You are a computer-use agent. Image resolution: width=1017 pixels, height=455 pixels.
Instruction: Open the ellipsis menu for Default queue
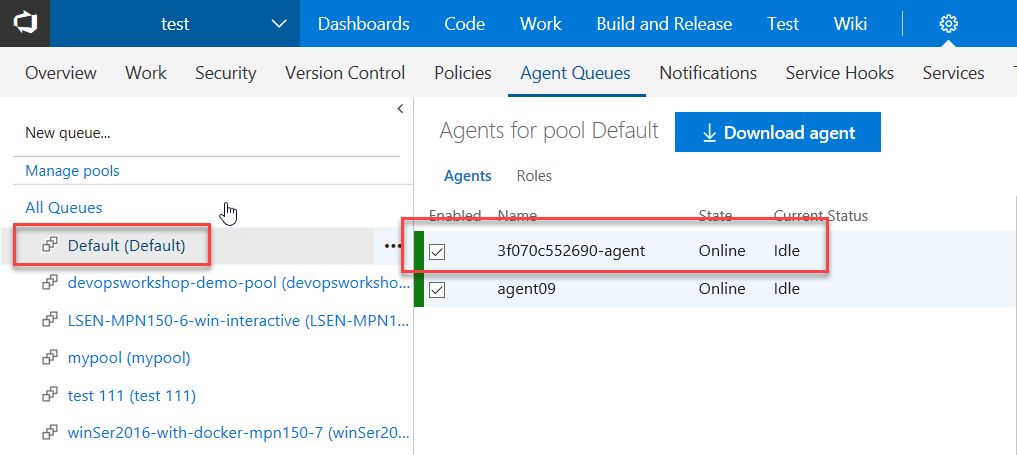(x=393, y=246)
